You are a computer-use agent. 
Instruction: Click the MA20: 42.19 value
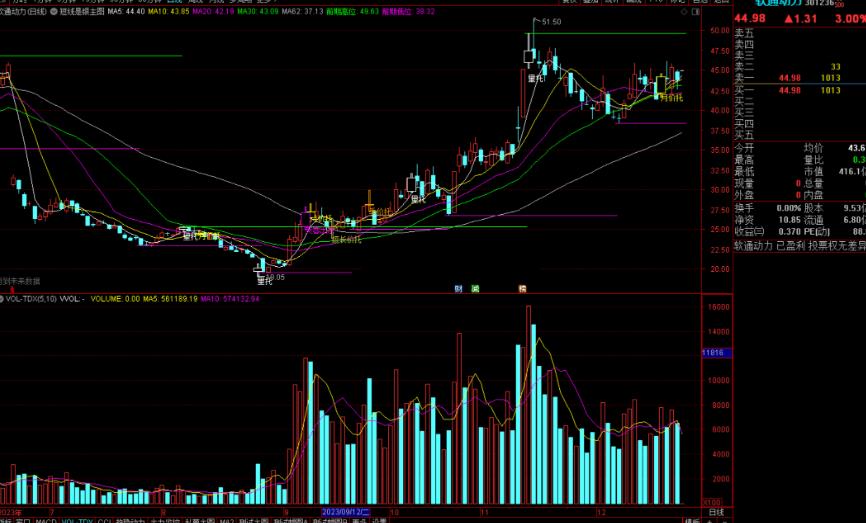point(213,12)
